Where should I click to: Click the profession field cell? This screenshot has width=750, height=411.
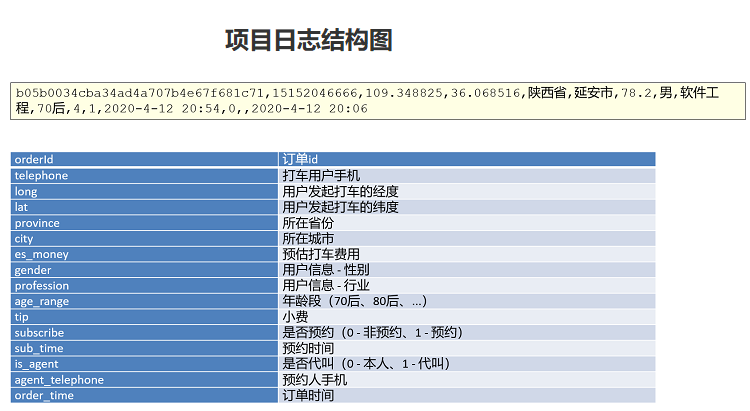pyautogui.click(x=144, y=285)
